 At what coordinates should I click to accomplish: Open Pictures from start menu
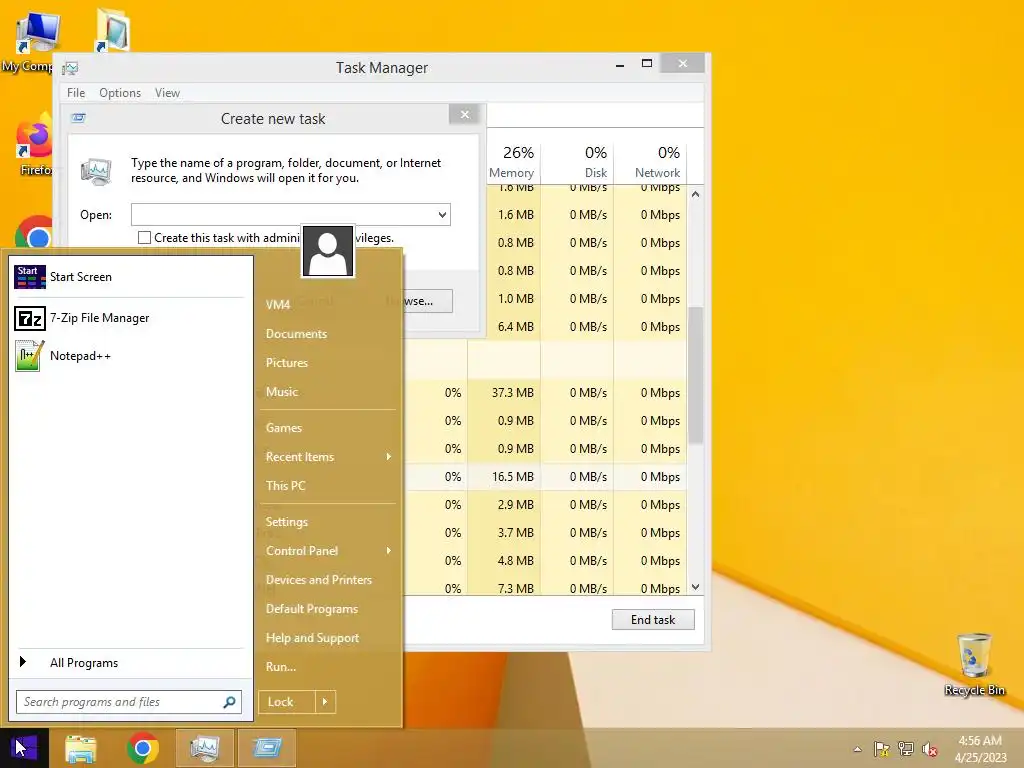[287, 362]
